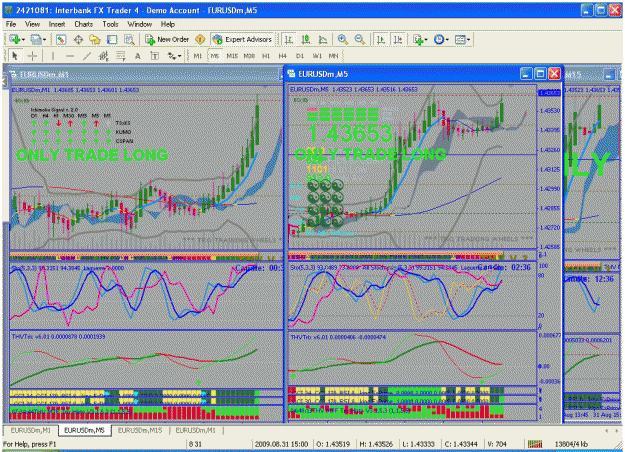
Task: Toggle the Chart Shift icon
Action: point(398,39)
